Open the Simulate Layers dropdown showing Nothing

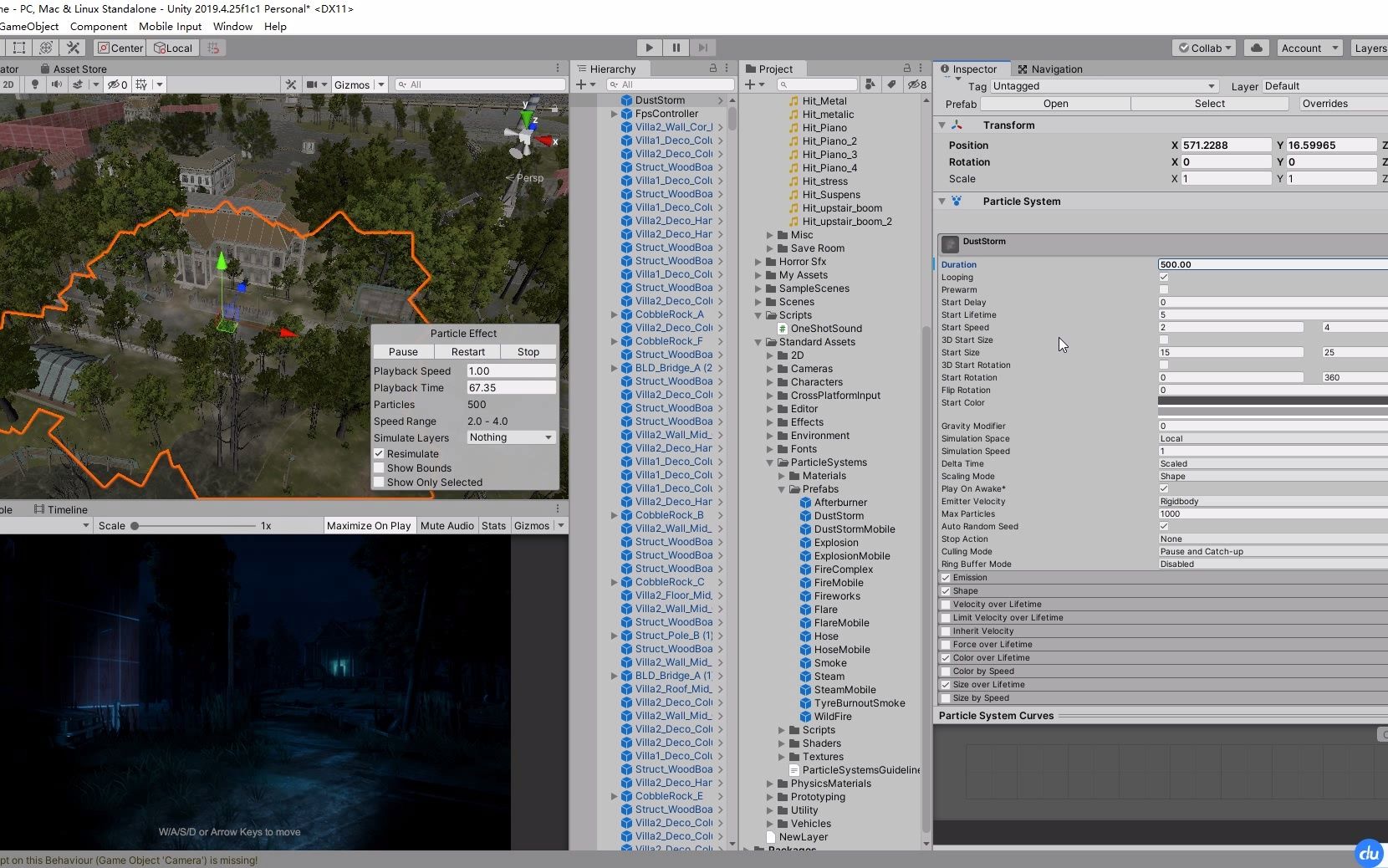510,437
